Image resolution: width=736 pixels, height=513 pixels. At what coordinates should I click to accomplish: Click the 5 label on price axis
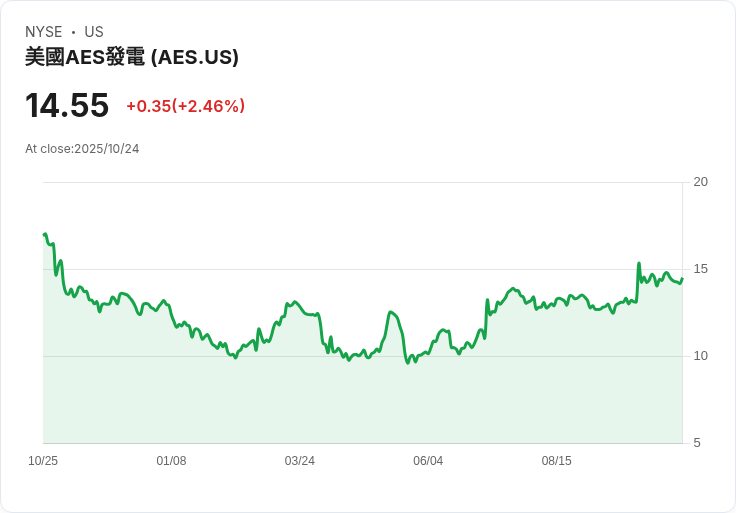(x=697, y=443)
